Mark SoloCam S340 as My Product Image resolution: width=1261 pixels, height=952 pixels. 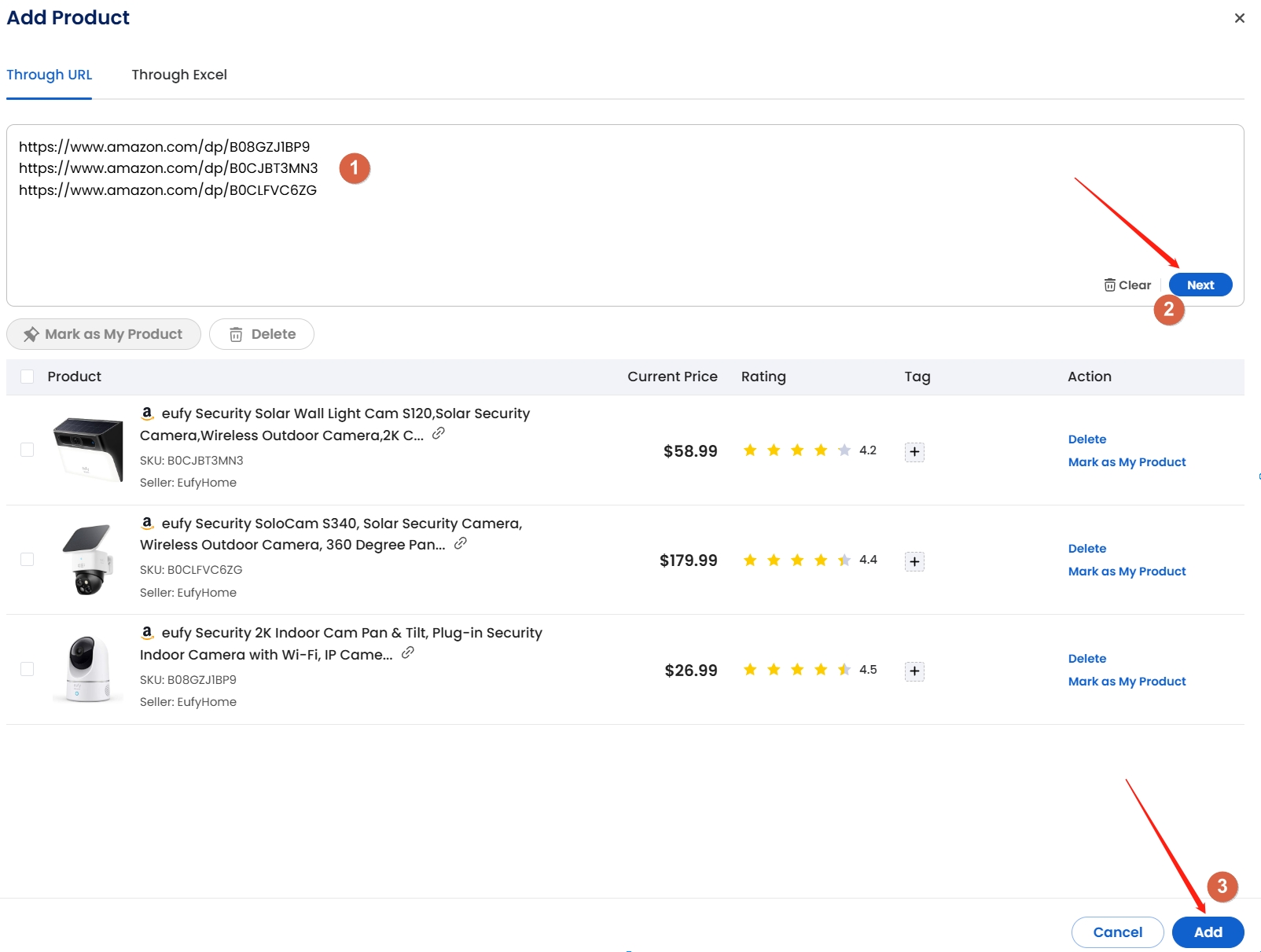[1127, 572]
